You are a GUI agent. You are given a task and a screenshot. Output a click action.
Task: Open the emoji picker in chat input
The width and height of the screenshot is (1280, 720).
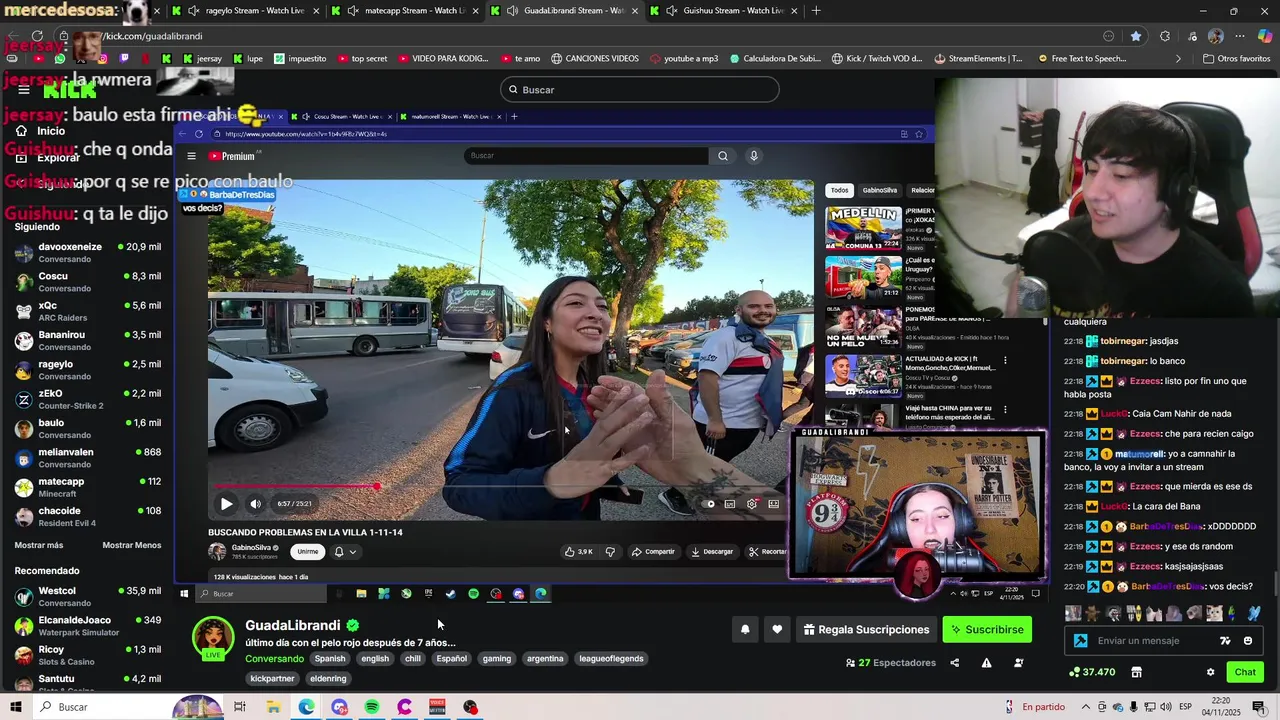1248,641
